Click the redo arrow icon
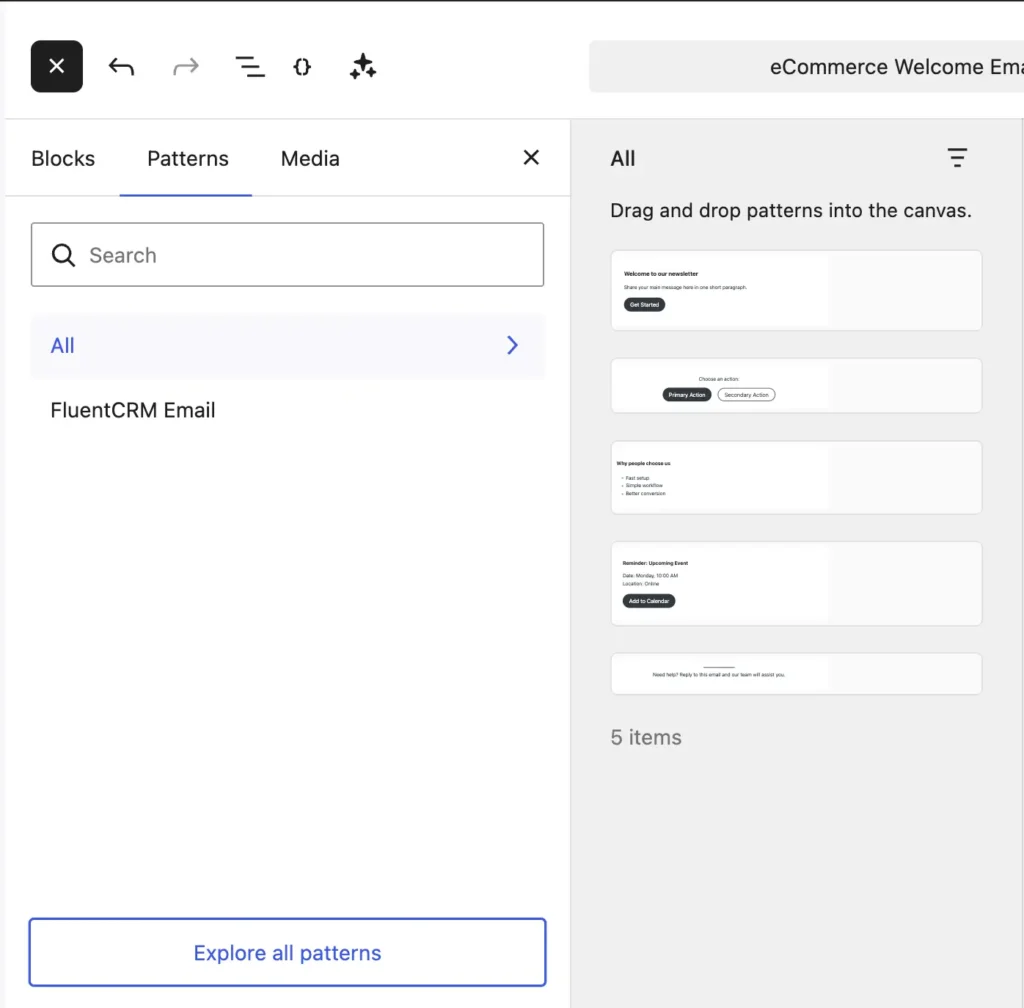Image resolution: width=1024 pixels, height=1008 pixels. pyautogui.click(x=185, y=67)
